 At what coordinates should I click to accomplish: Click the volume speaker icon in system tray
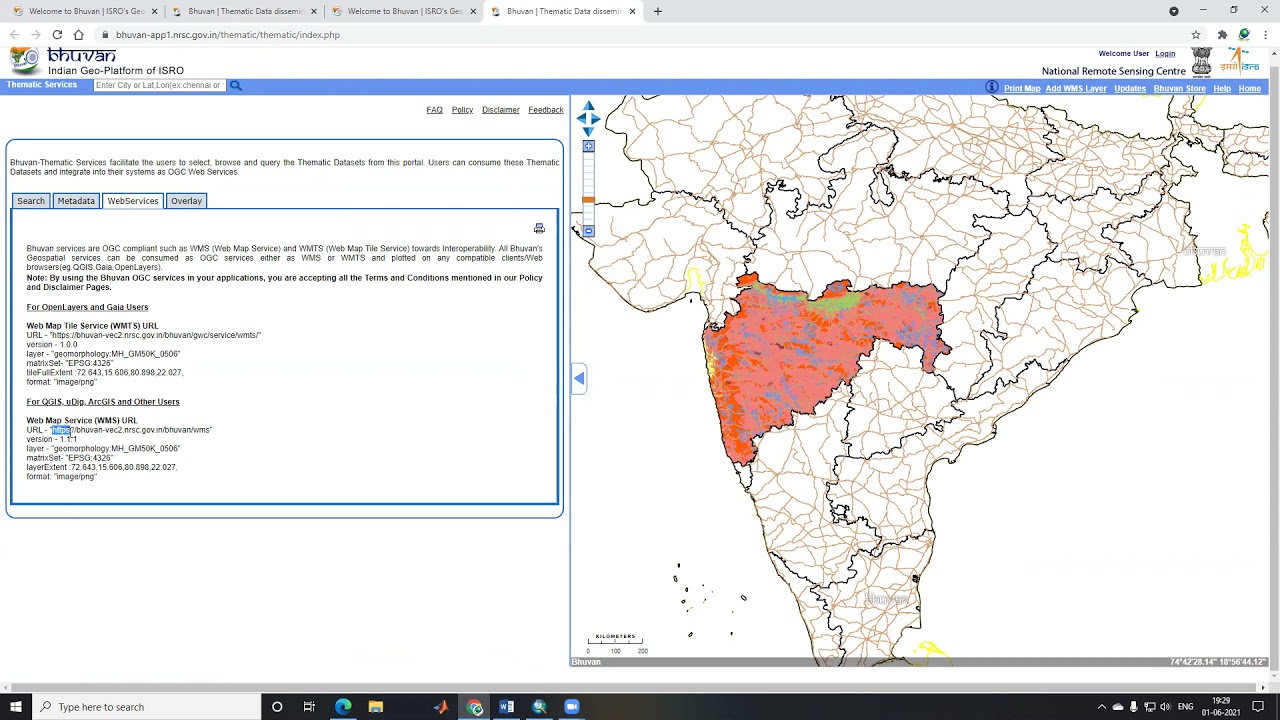coord(1165,707)
